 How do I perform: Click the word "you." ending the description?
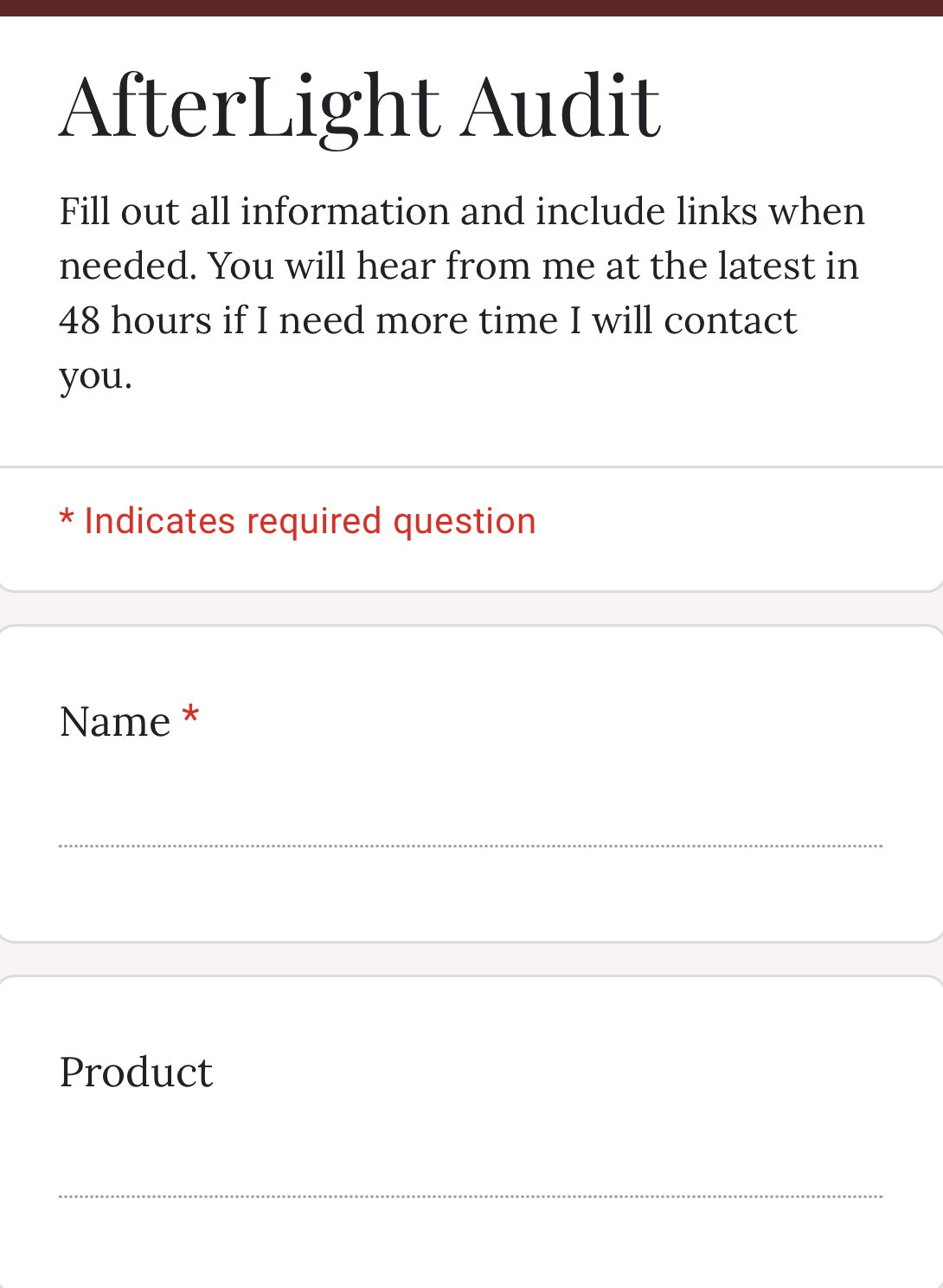click(x=95, y=376)
